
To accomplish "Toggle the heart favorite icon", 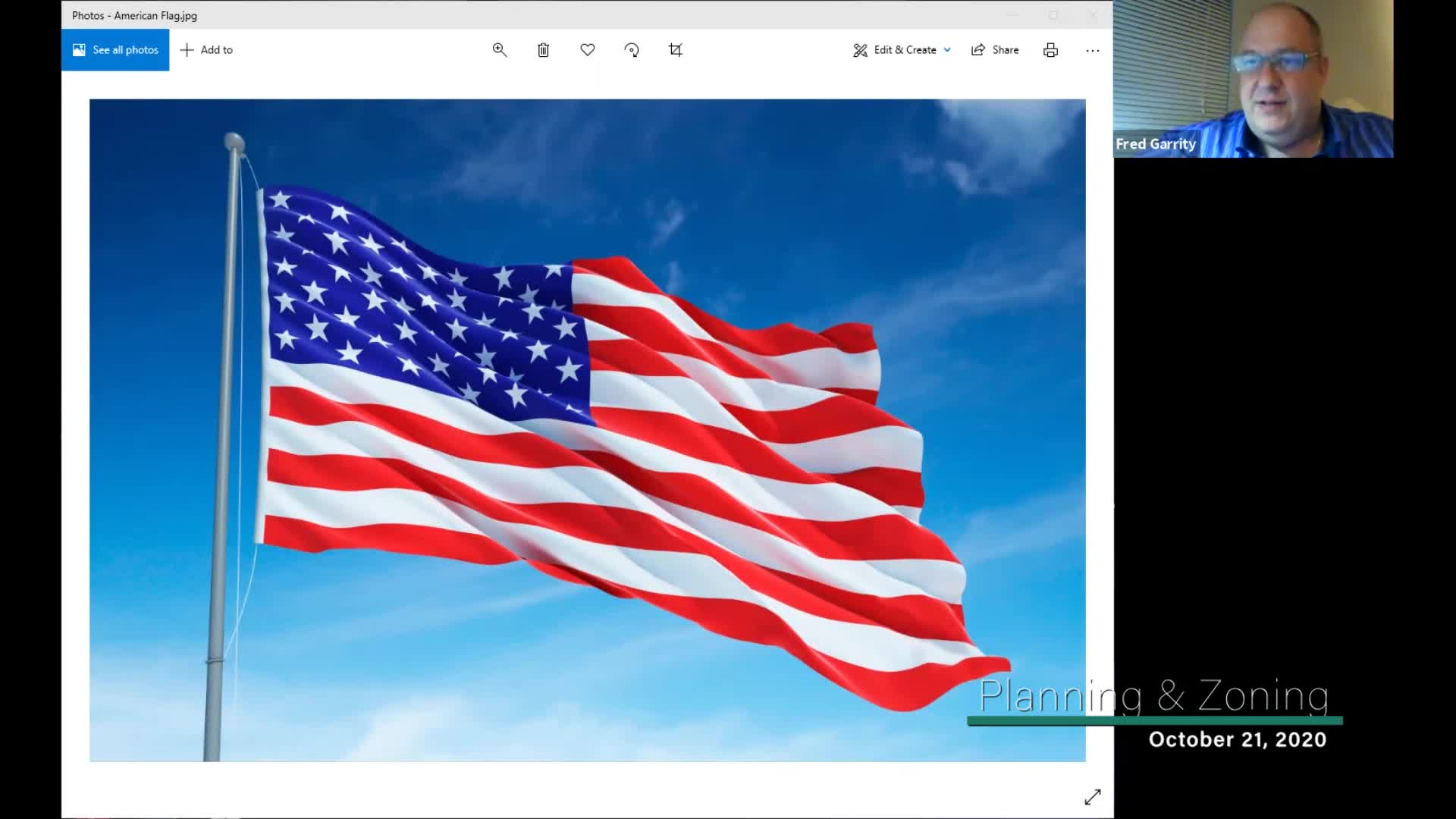I will [588, 50].
